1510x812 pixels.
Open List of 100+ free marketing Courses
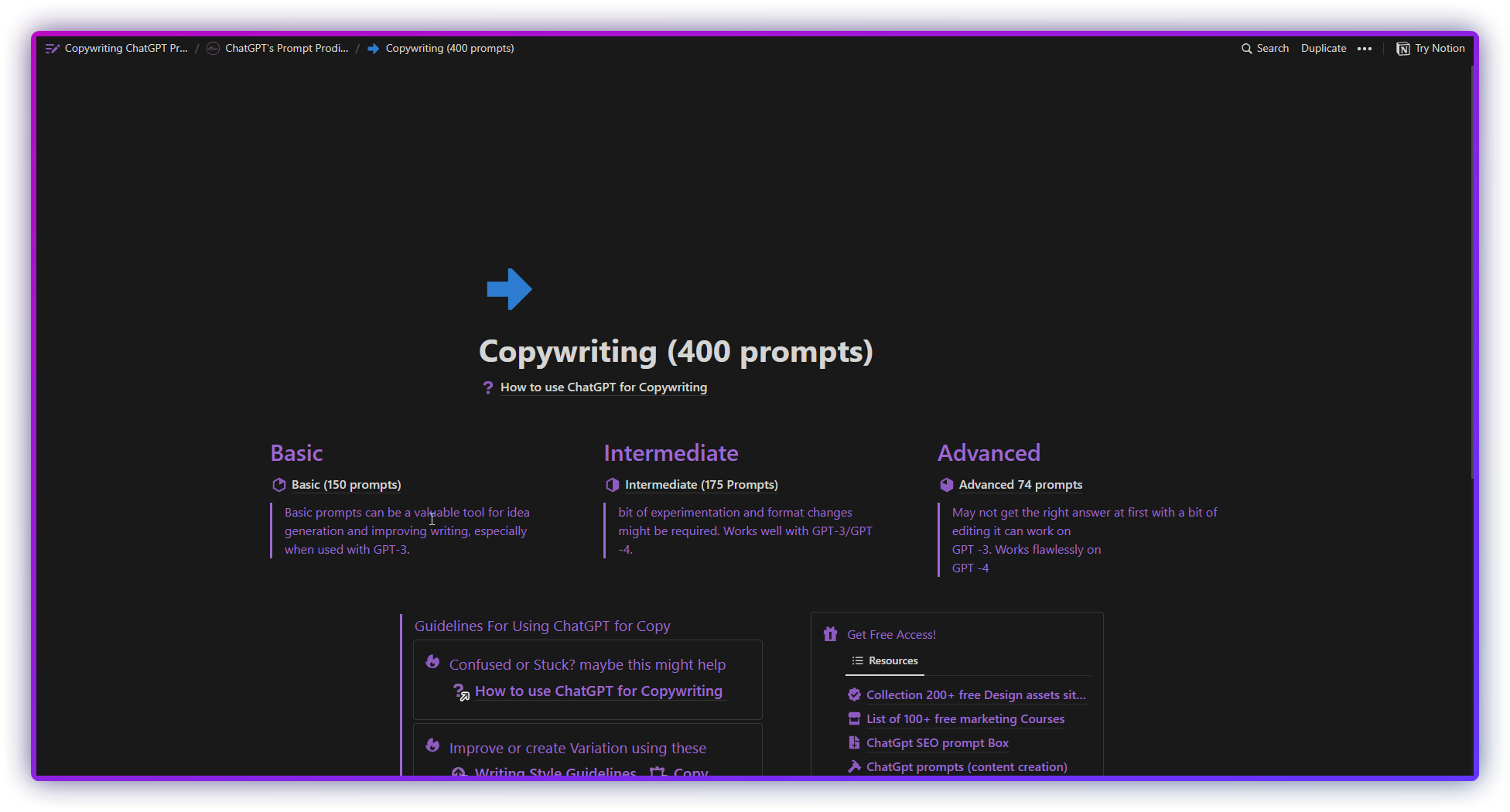click(x=965, y=719)
